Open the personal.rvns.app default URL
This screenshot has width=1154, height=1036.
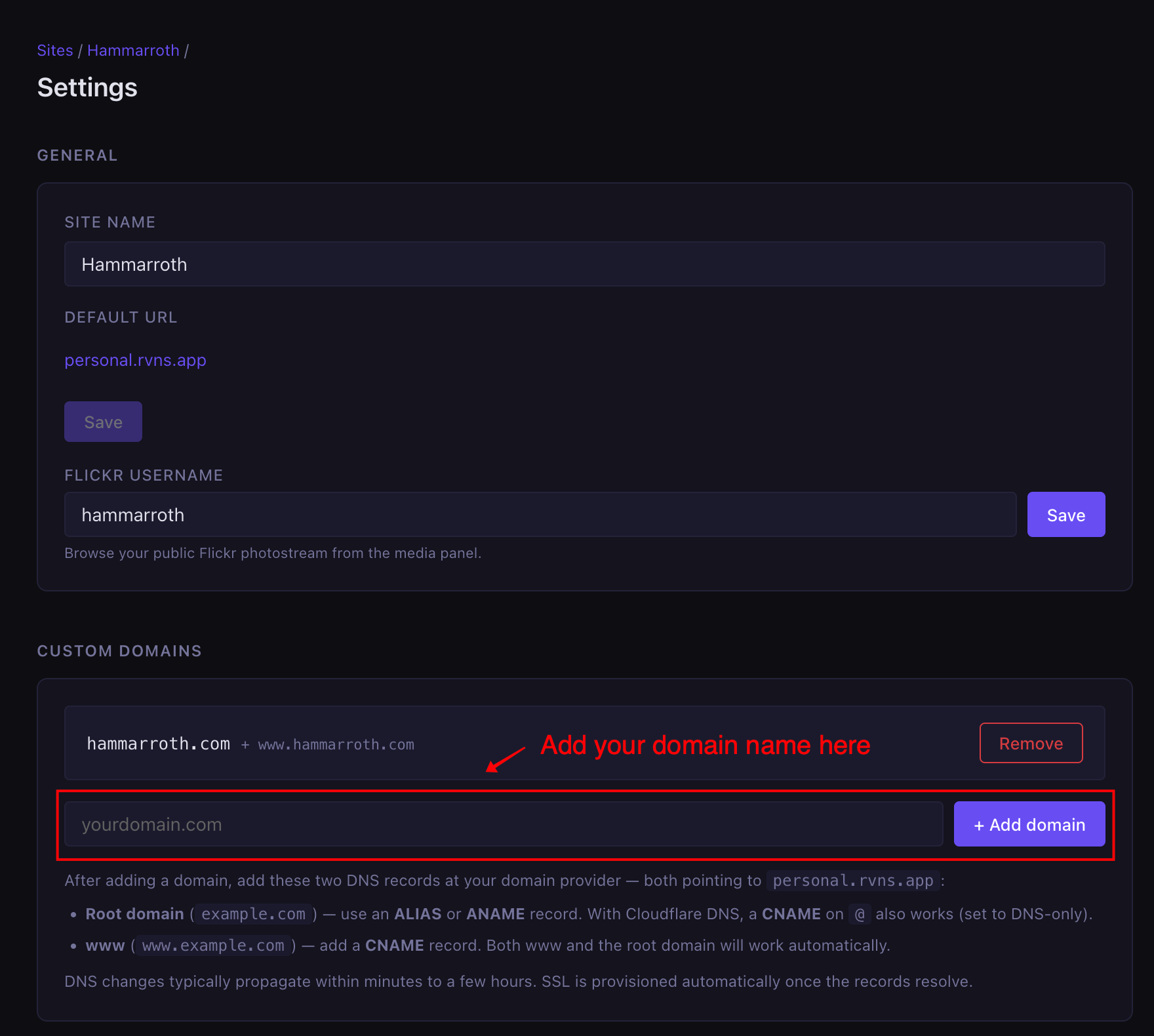(x=135, y=360)
